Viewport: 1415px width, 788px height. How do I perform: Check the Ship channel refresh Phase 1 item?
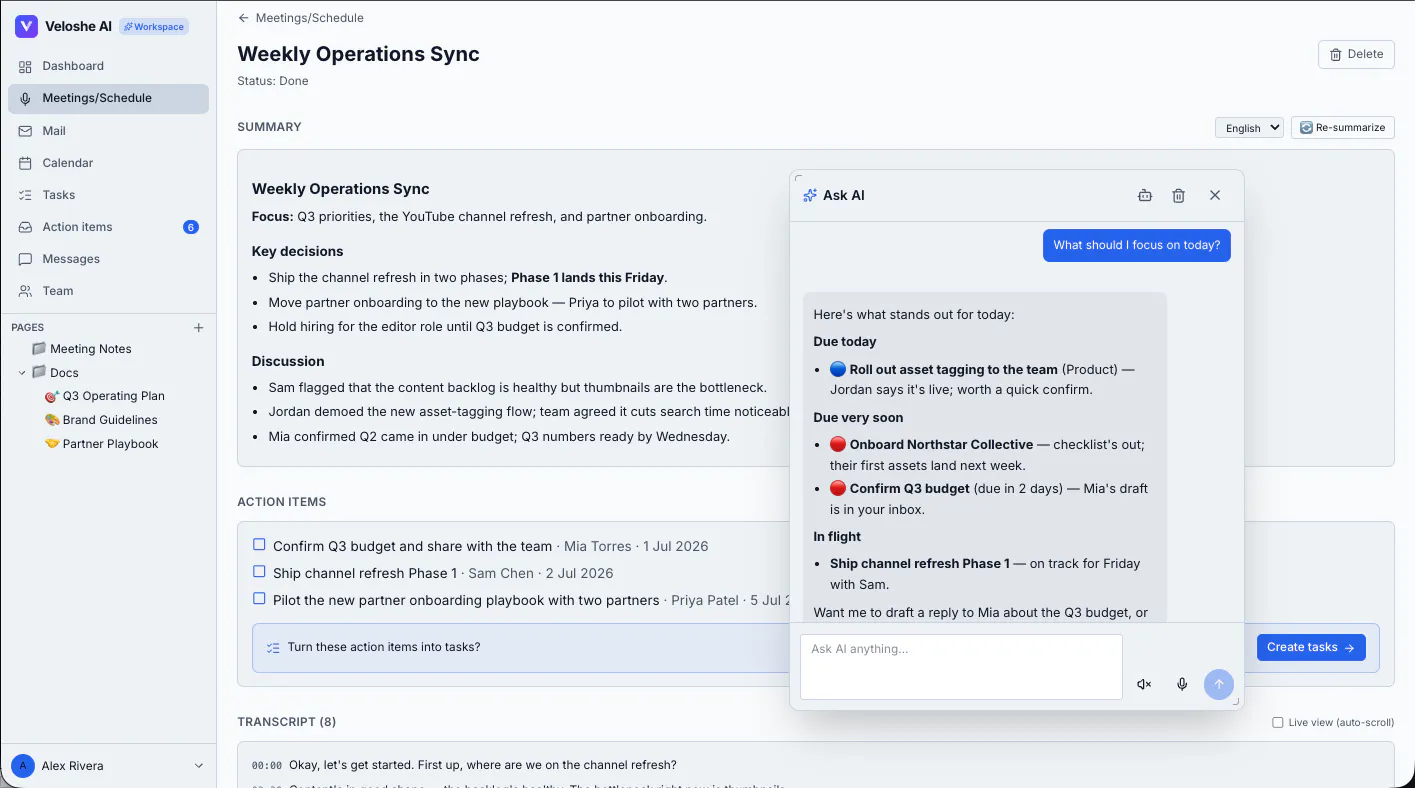click(x=259, y=572)
